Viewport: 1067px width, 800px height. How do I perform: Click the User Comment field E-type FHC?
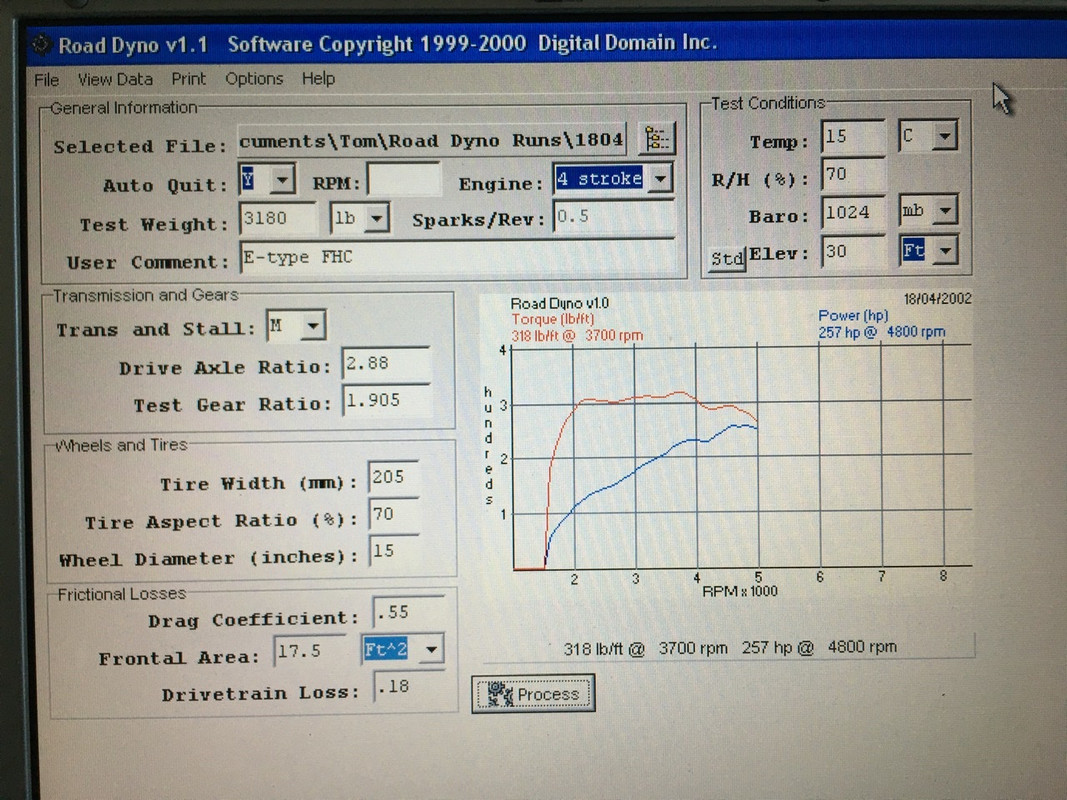[x=457, y=257]
